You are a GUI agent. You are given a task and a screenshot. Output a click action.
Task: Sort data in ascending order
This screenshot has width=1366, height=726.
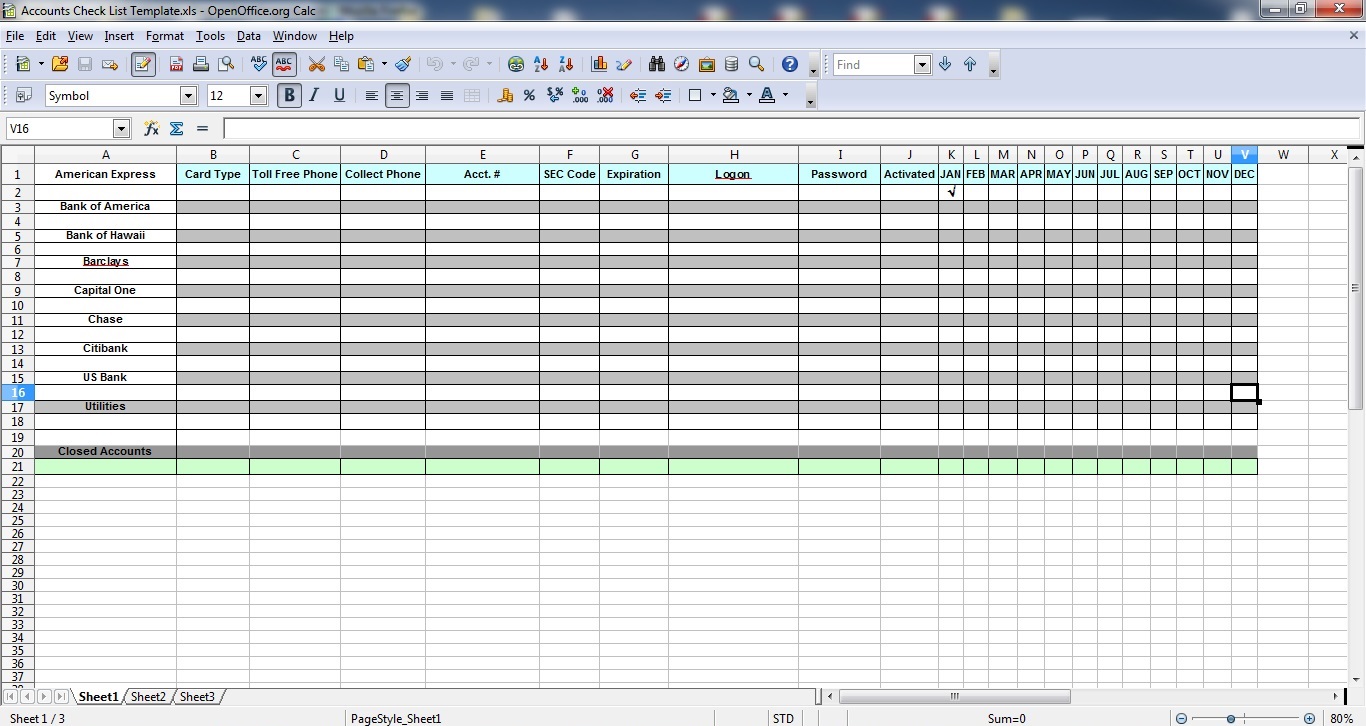pos(541,64)
